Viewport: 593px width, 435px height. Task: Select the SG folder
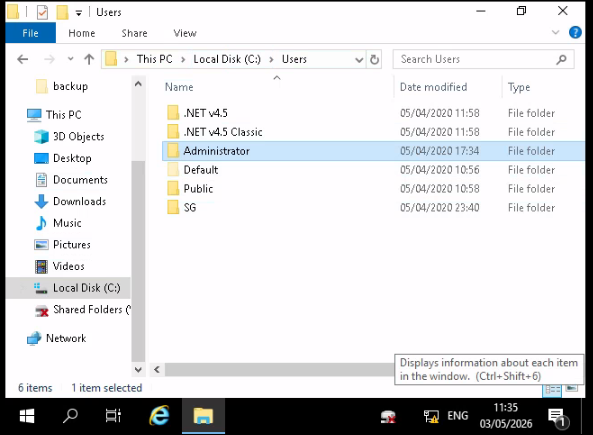point(190,208)
